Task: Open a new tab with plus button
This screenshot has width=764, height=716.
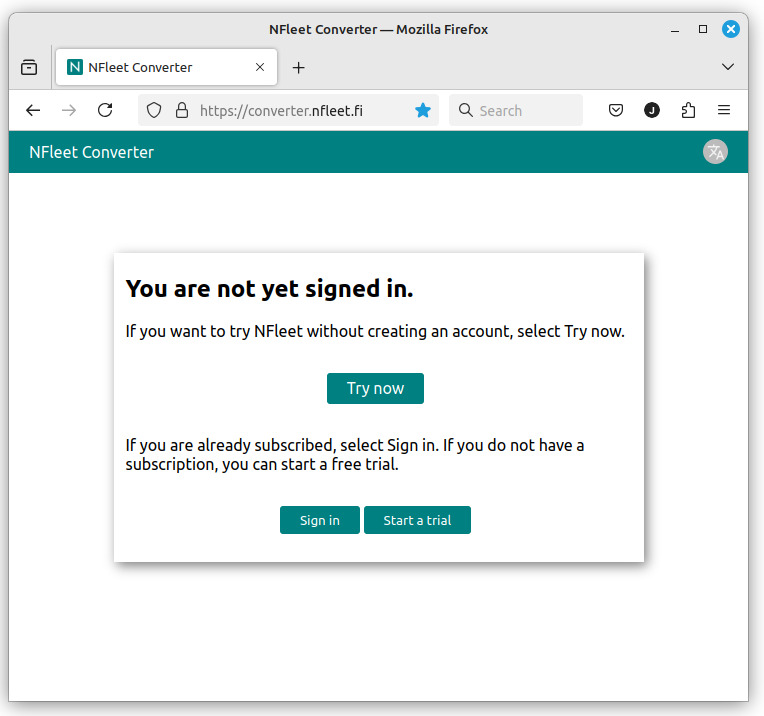Action: coord(298,67)
